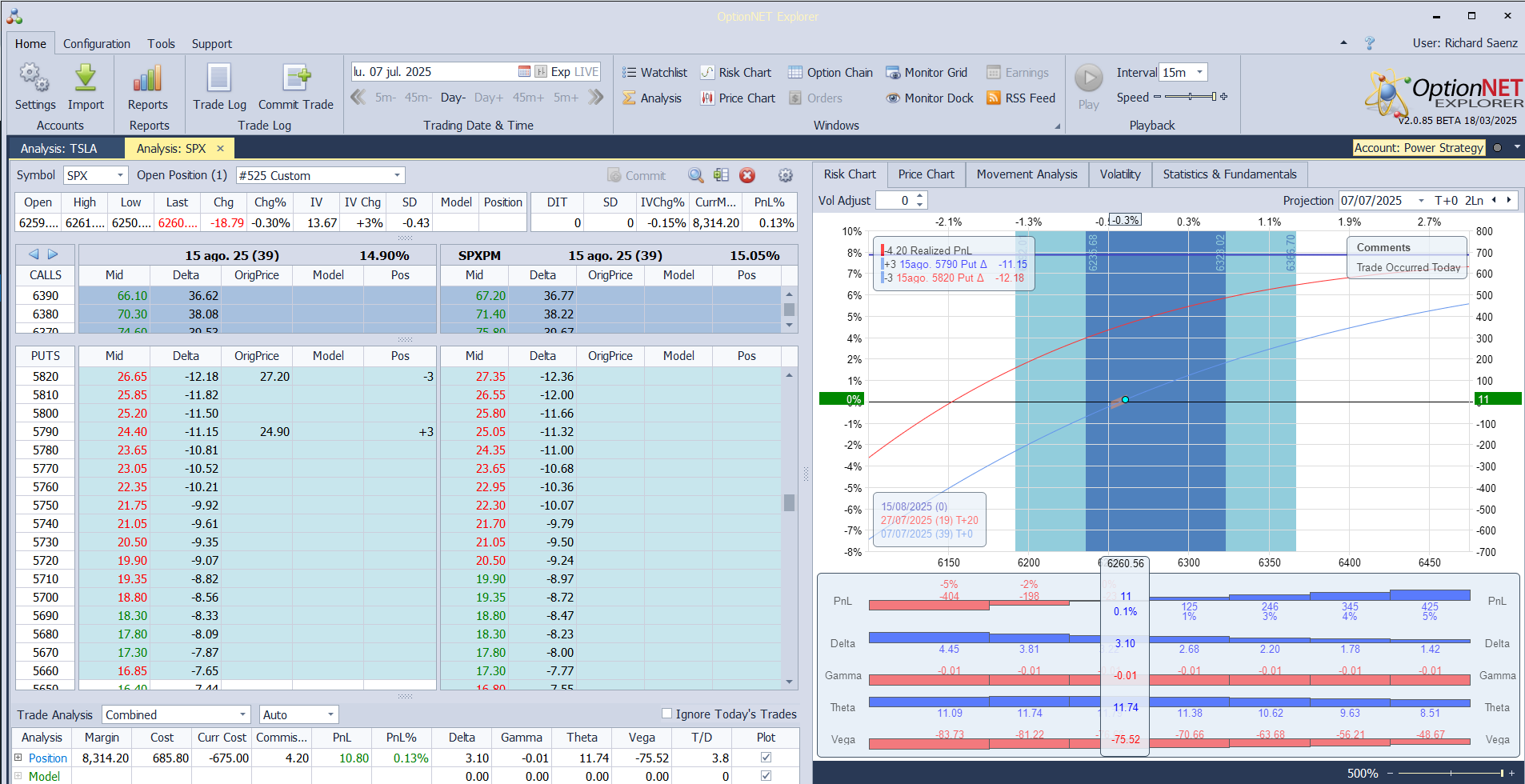Viewport: 1525px width, 784px height.
Task: Click the puts chain vertical scrollbar thumb
Action: tap(789, 502)
